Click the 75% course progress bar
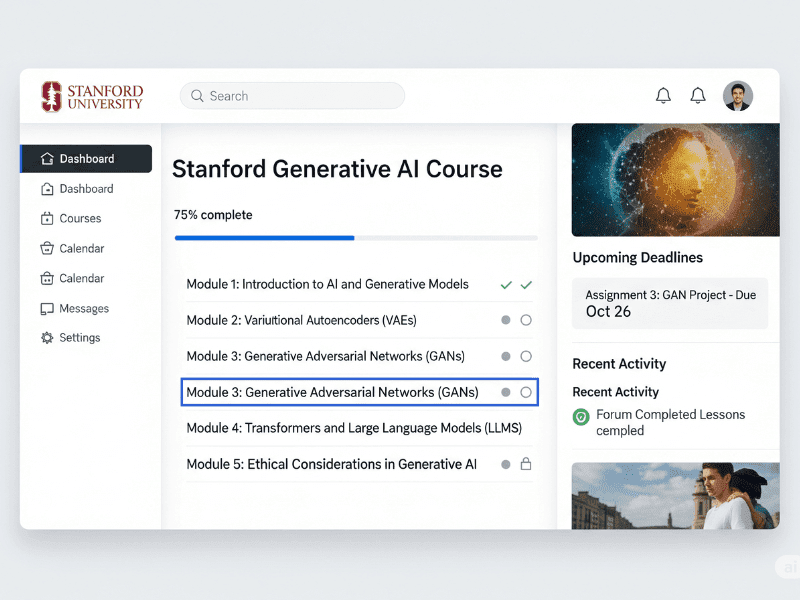Viewport: 800px width, 600px height. (x=356, y=238)
